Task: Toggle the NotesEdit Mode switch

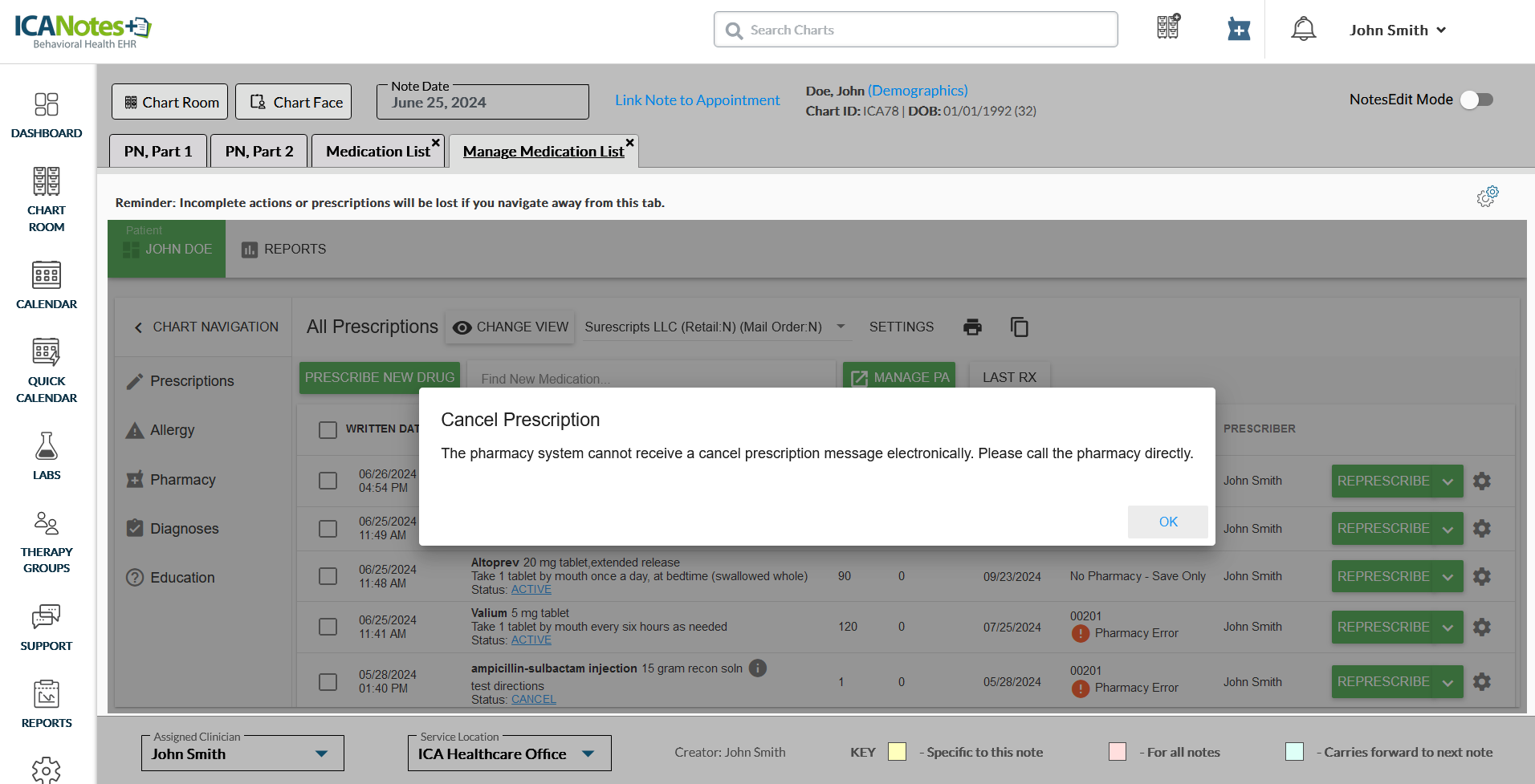Action: tap(1476, 100)
